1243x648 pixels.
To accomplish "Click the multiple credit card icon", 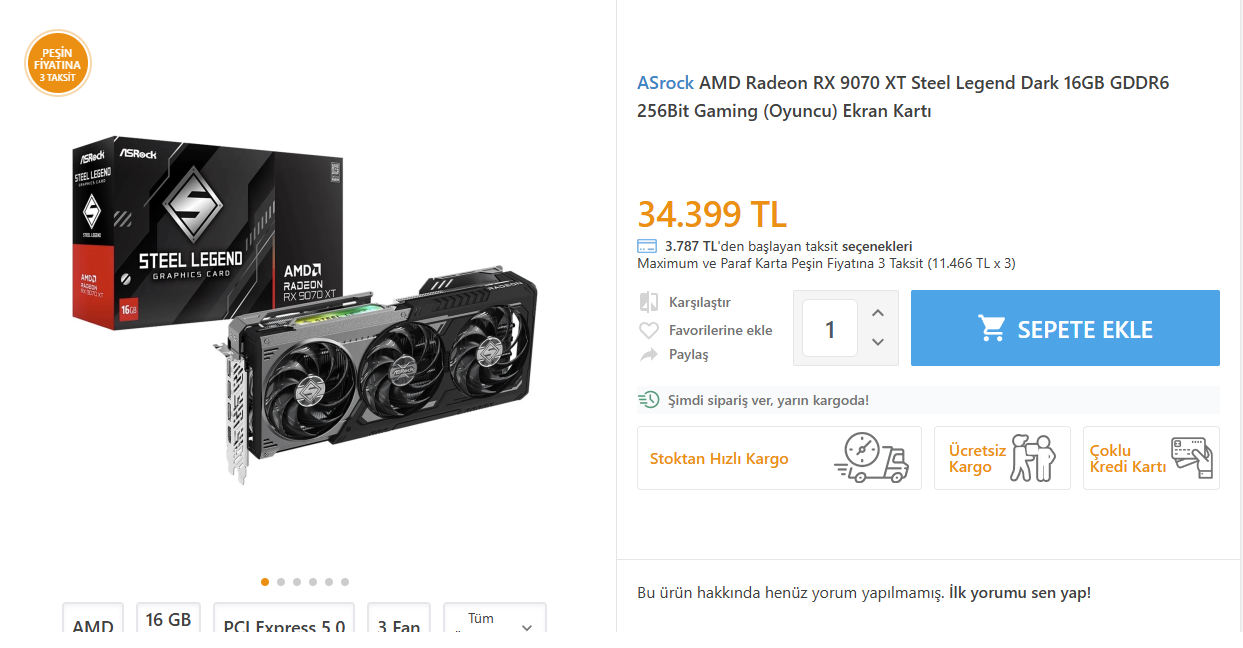I will click(1191, 458).
